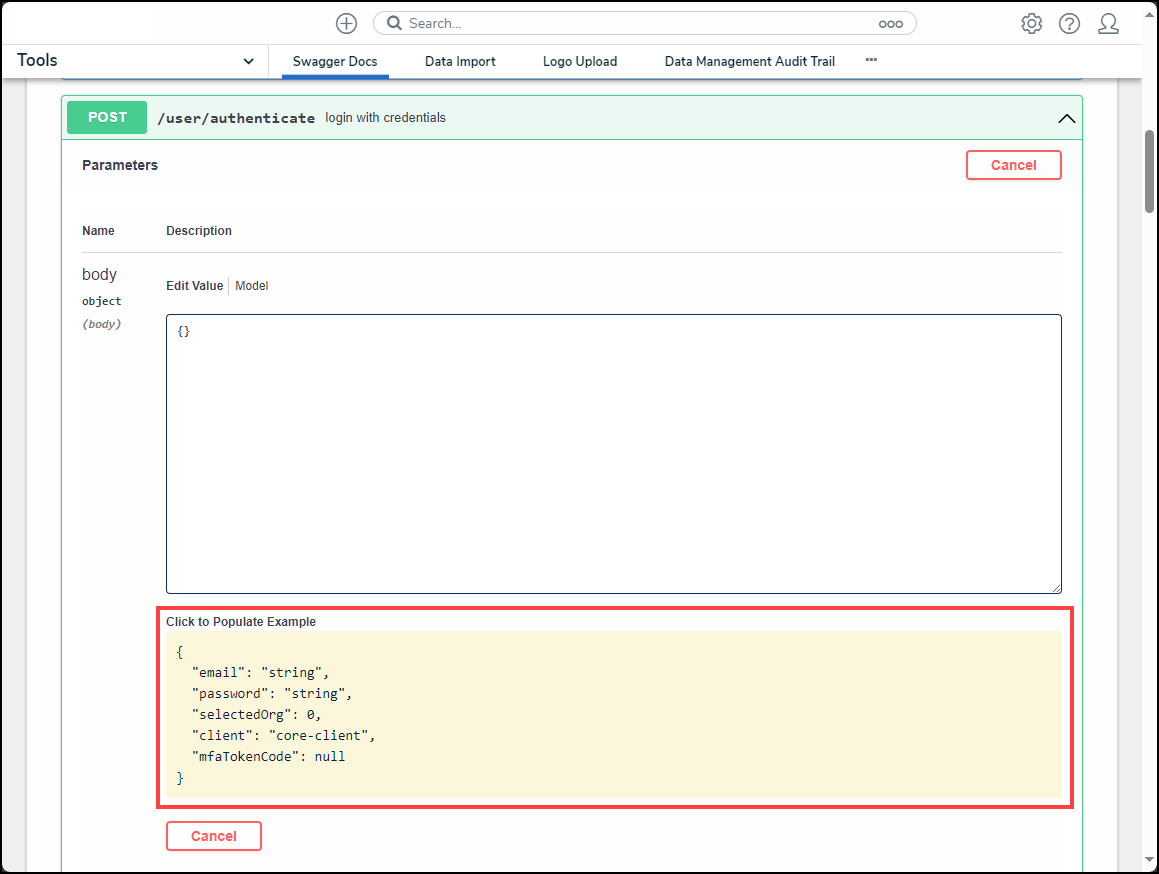Click the green POST method badge

[107, 117]
